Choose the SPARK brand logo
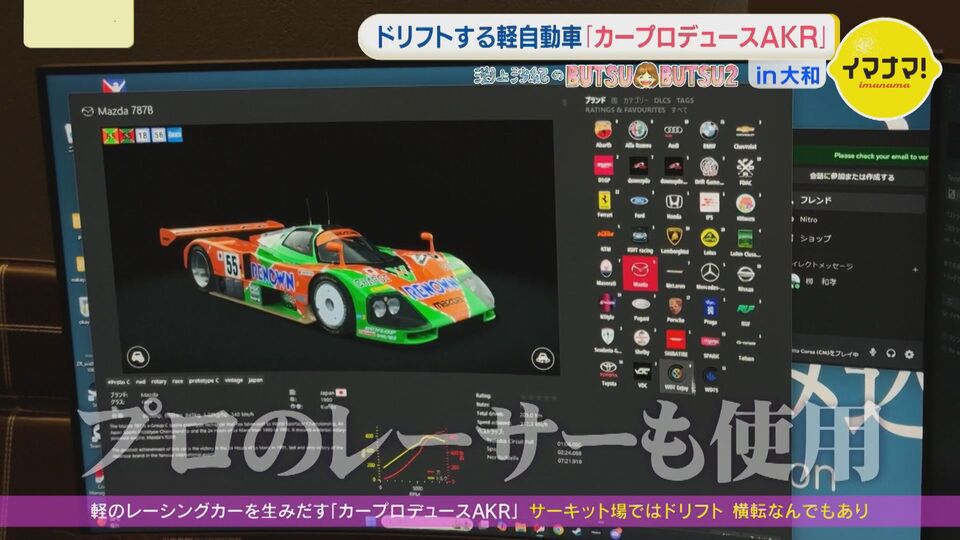The height and width of the screenshot is (540, 960). 711,342
